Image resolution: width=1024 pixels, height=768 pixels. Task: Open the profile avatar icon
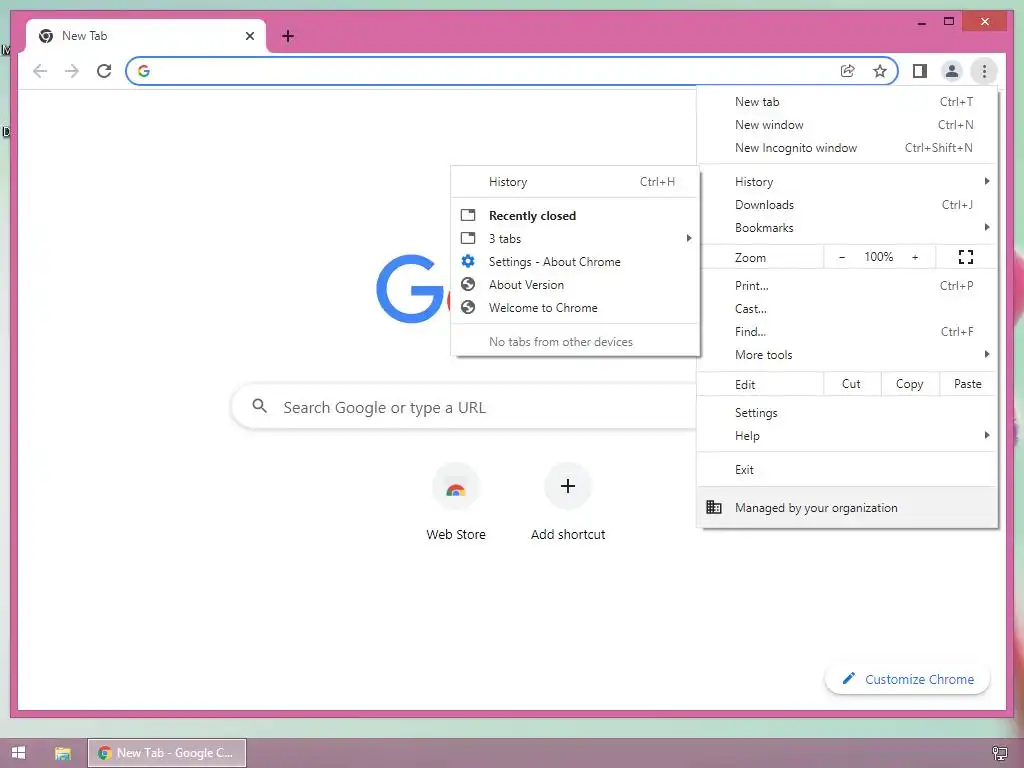coord(952,71)
